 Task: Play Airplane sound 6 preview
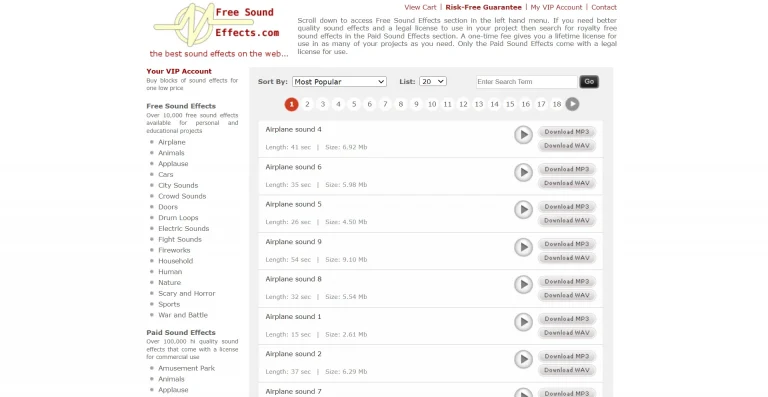(x=523, y=172)
